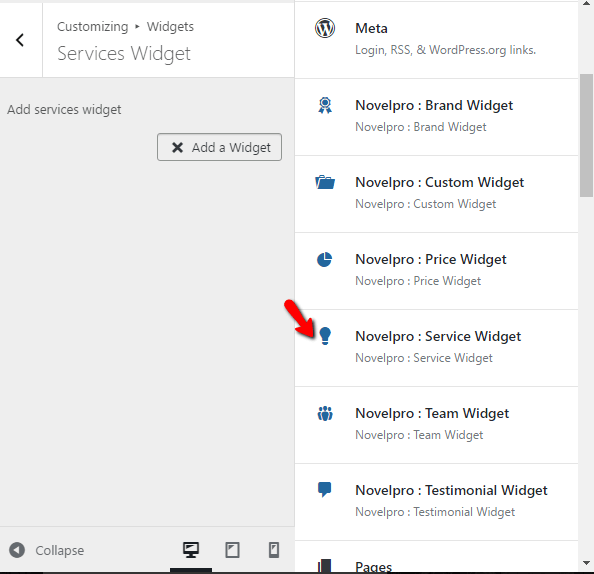Choose Novelpro : Testimonial Widget title
Viewport: 594px width, 574px height.
[x=451, y=490]
